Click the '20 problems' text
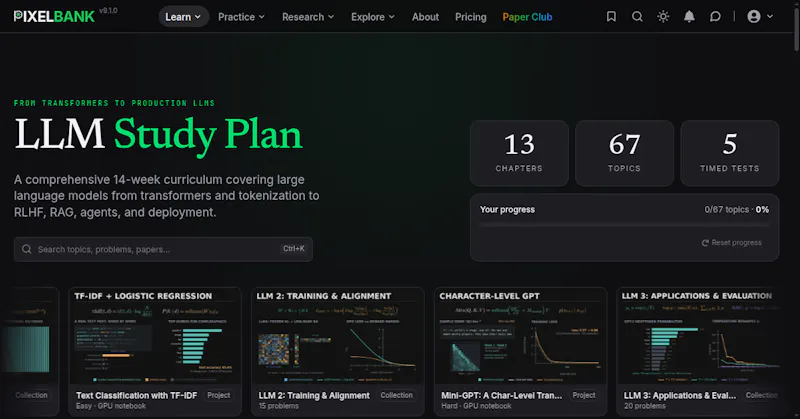Screen dimensions: 800x419 [x=644, y=406]
